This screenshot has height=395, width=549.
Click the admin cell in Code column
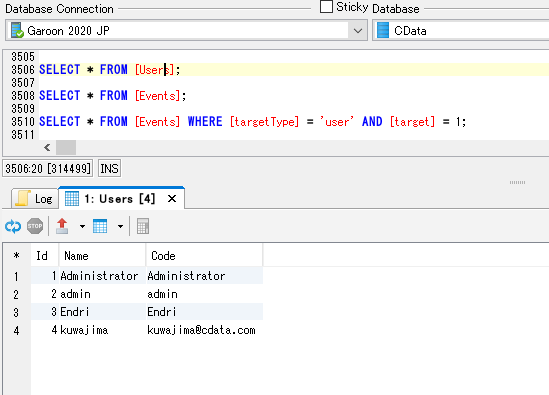[x=204, y=294]
